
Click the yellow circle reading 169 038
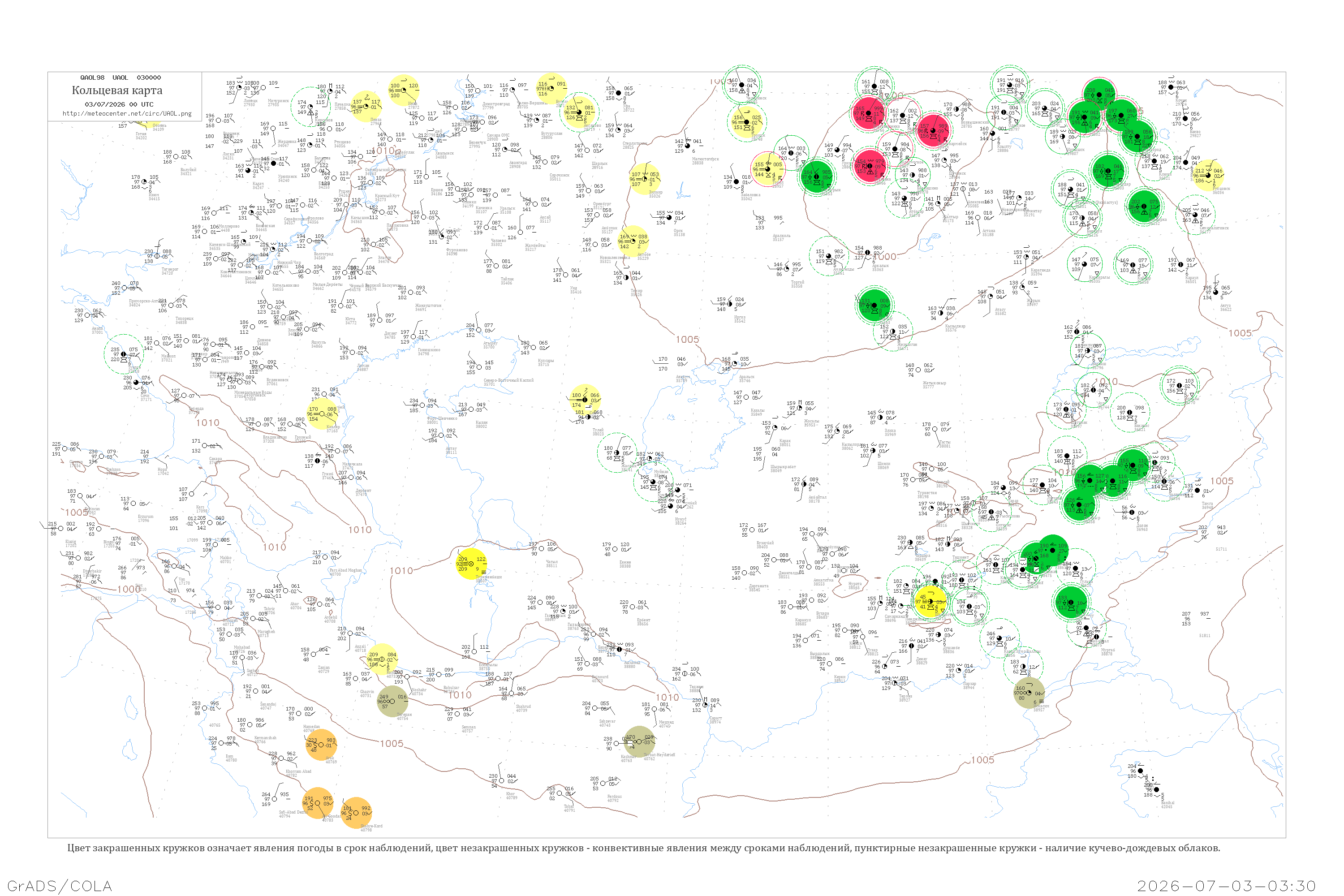tap(633, 241)
